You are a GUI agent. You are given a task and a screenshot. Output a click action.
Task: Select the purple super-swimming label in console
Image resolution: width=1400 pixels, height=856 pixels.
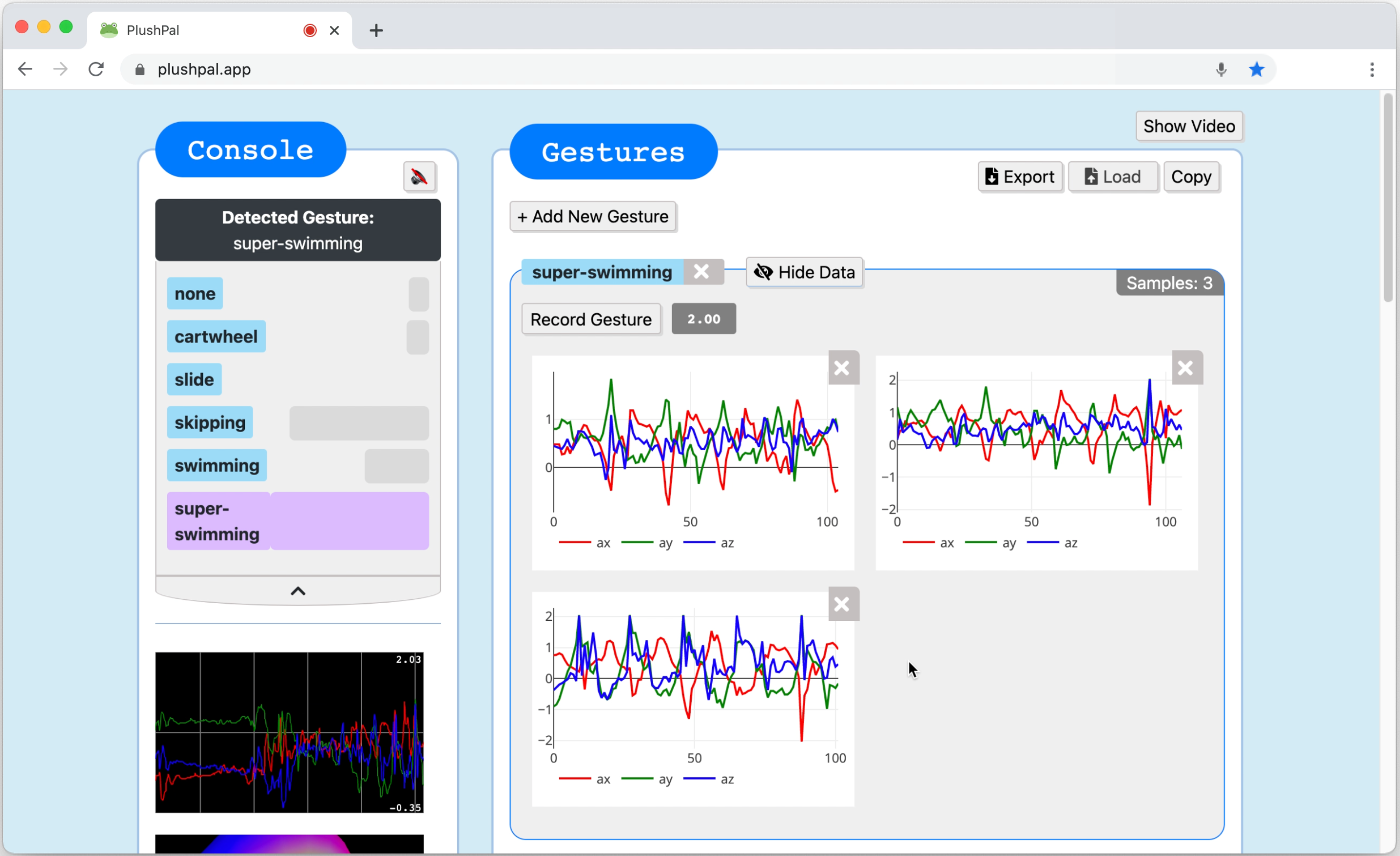click(x=218, y=521)
